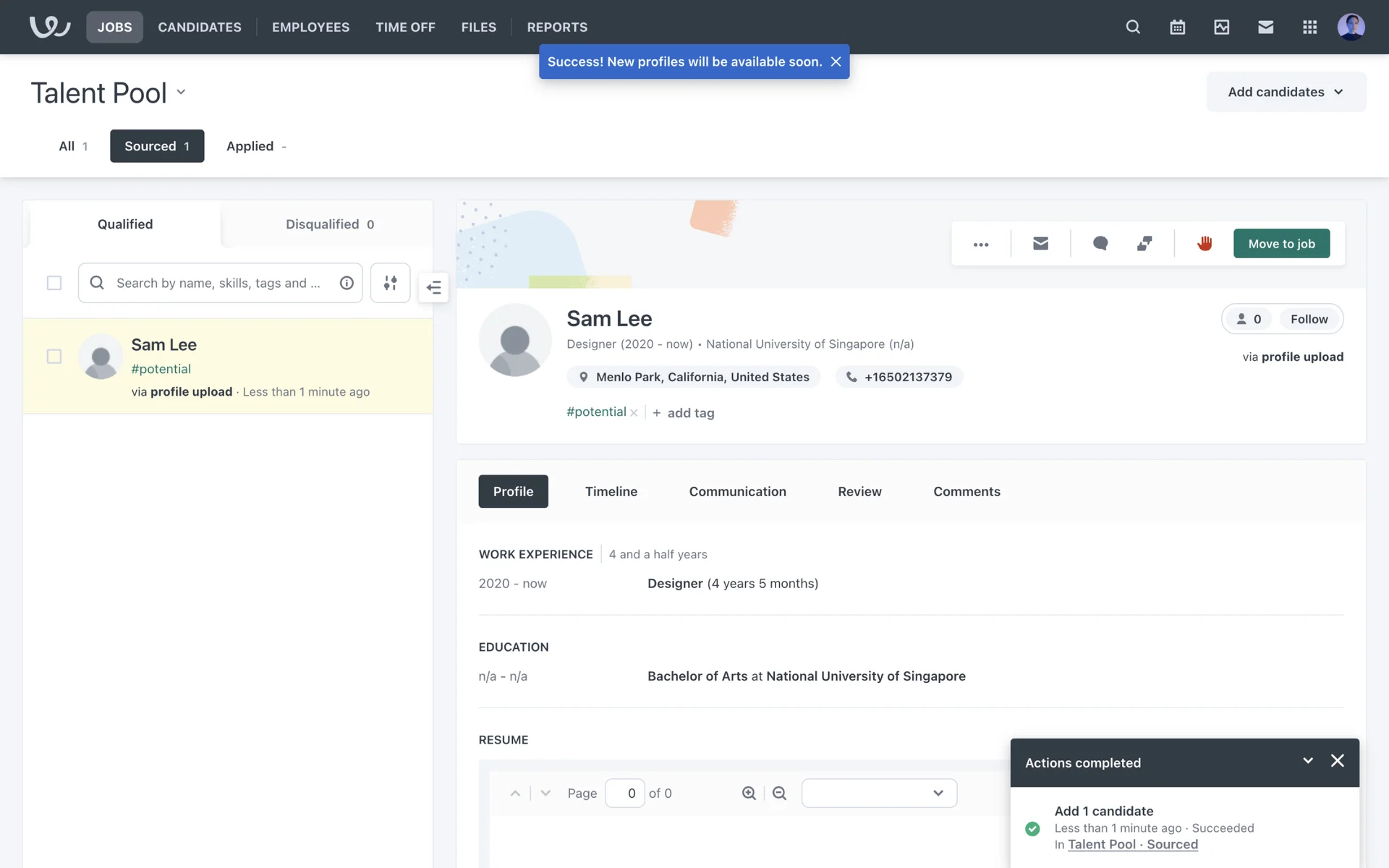The image size is (1389, 868).
Task: Collapse the candidate list panel
Action: (x=434, y=288)
